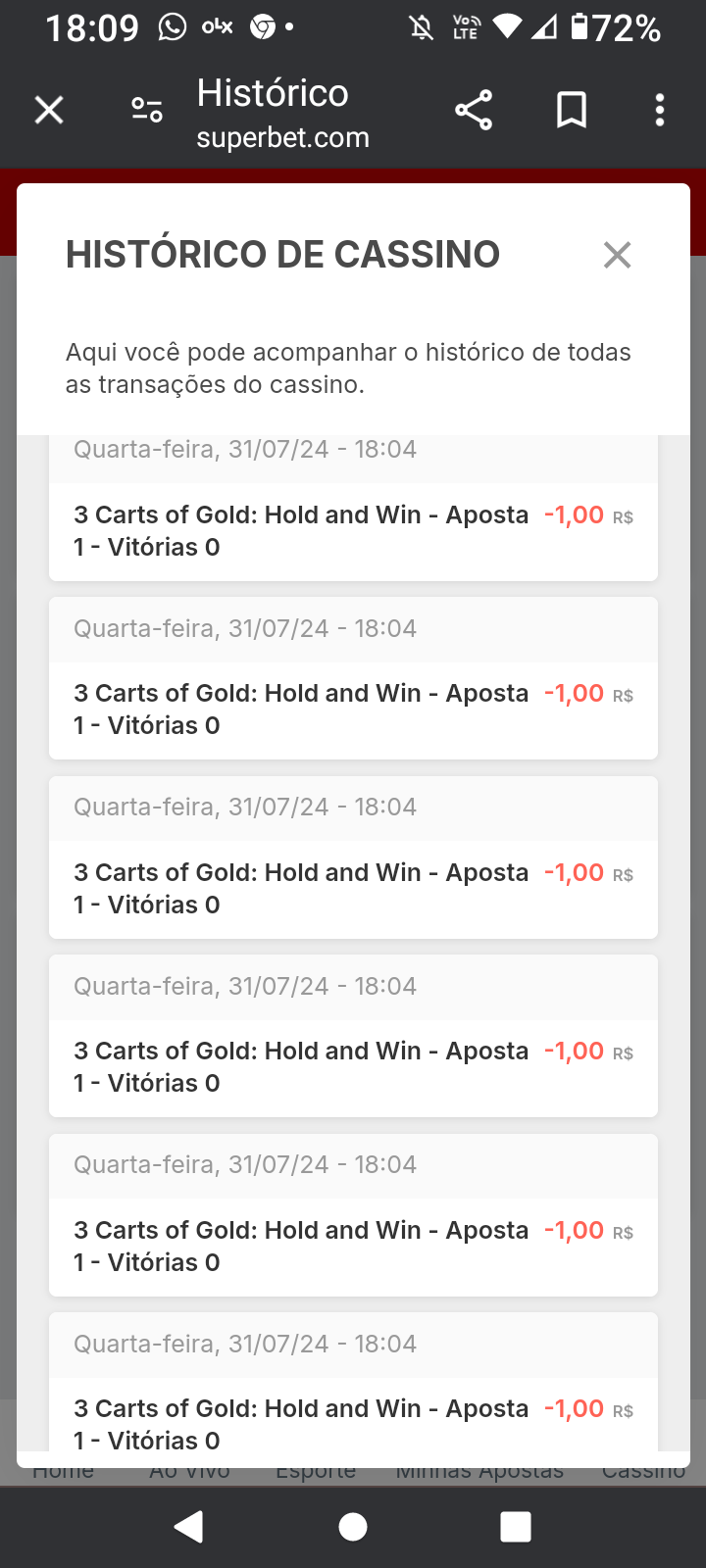The width and height of the screenshot is (706, 1568).
Task: Go to the Minhas Apostas tab
Action: [x=479, y=1472]
